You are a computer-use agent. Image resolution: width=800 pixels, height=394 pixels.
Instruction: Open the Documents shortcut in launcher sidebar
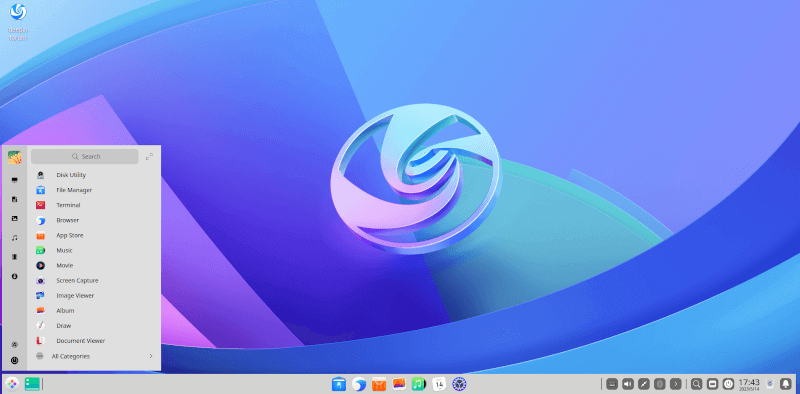coord(14,200)
